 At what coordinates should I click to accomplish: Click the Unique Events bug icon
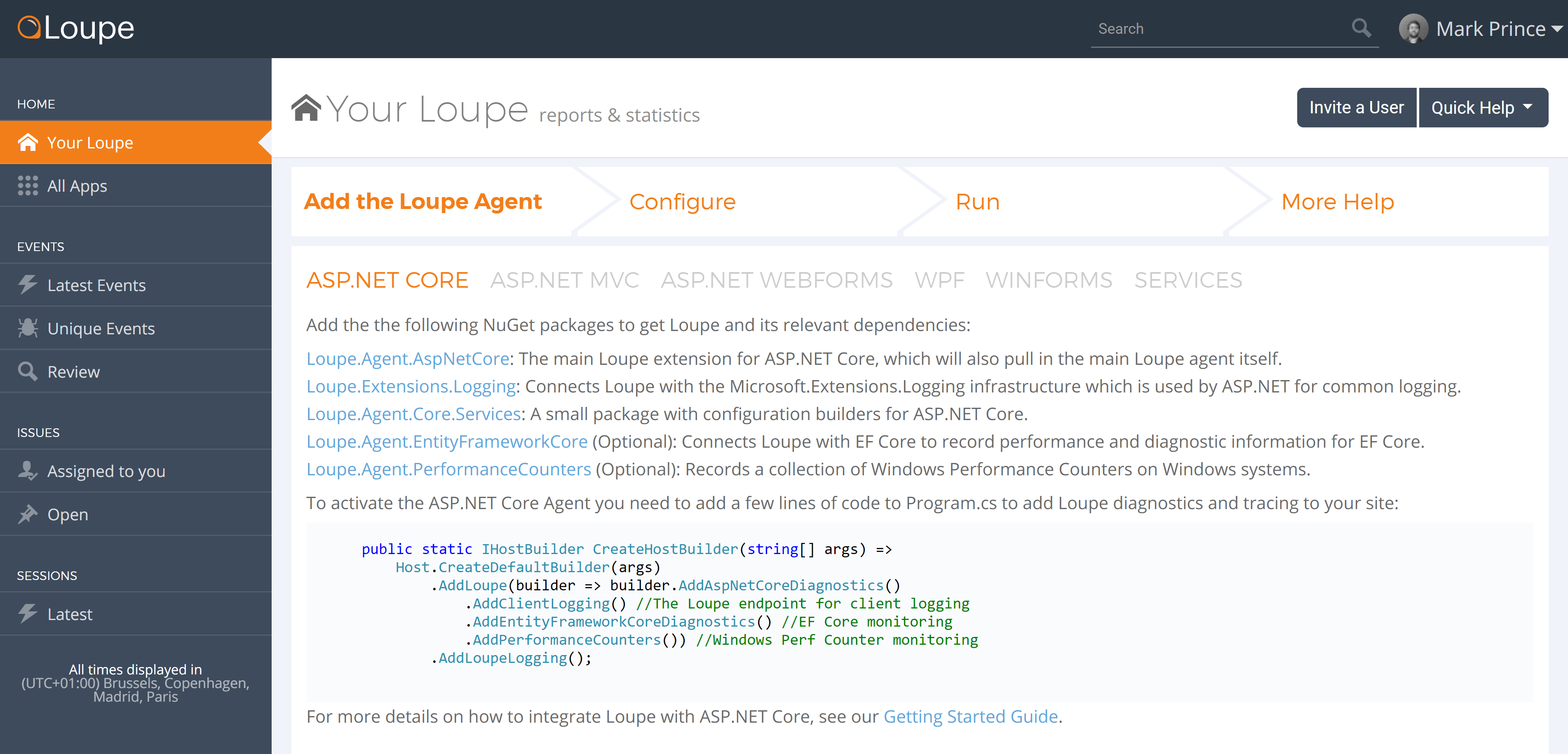click(x=28, y=328)
